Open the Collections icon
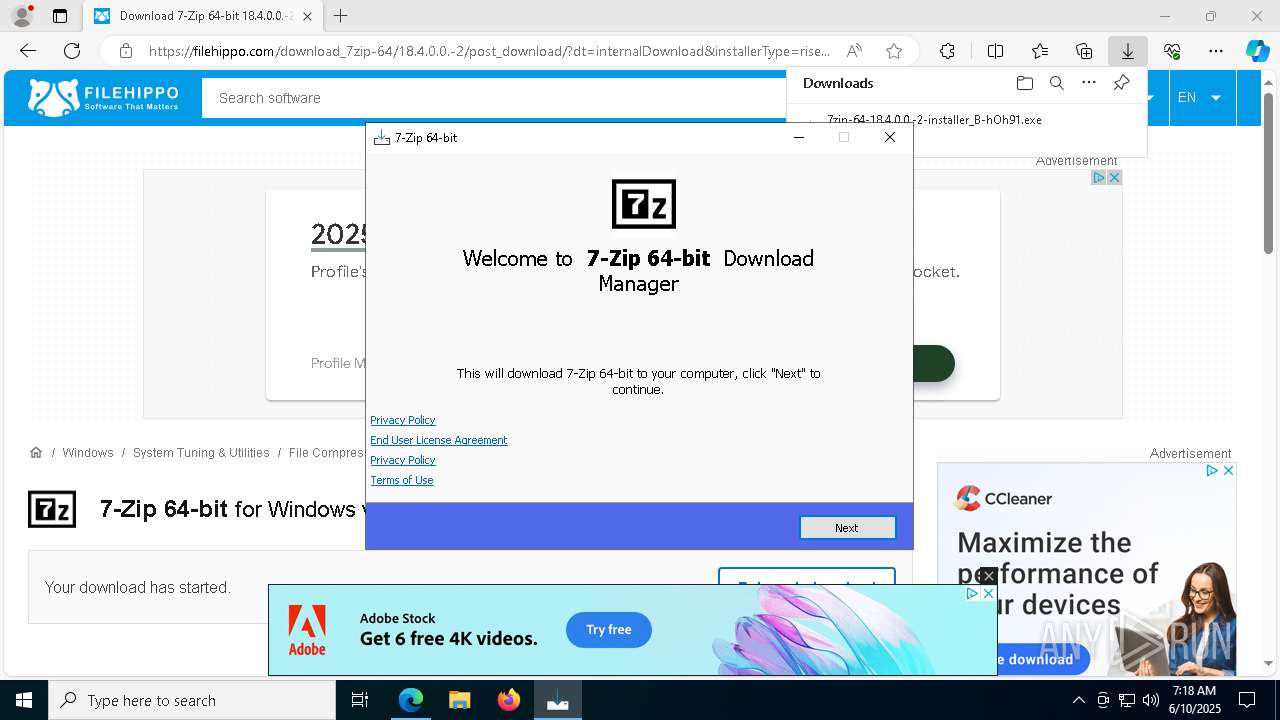Screen dimensions: 1280x720 (x=1084, y=51)
